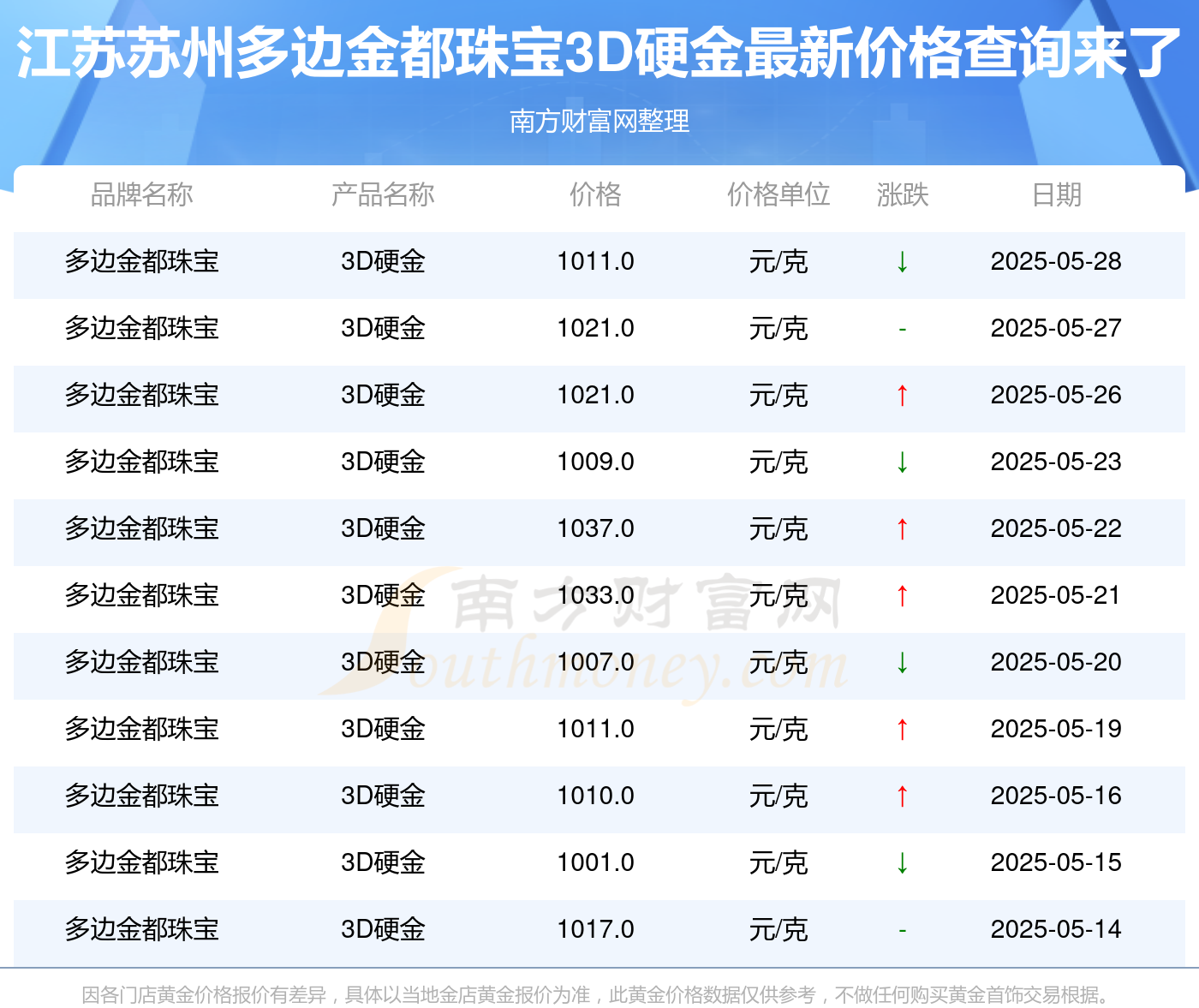
Task: Click 3D硬金 in the 2025-05-22 row
Action: pyautogui.click(x=383, y=528)
